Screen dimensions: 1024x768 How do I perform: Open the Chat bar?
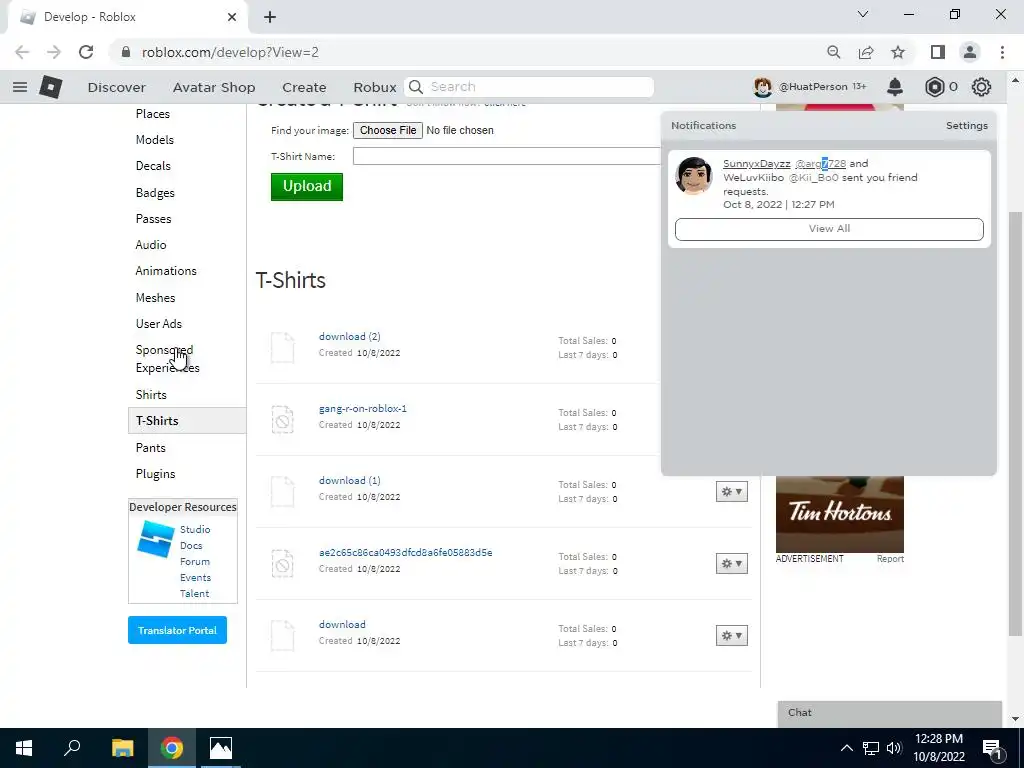889,713
